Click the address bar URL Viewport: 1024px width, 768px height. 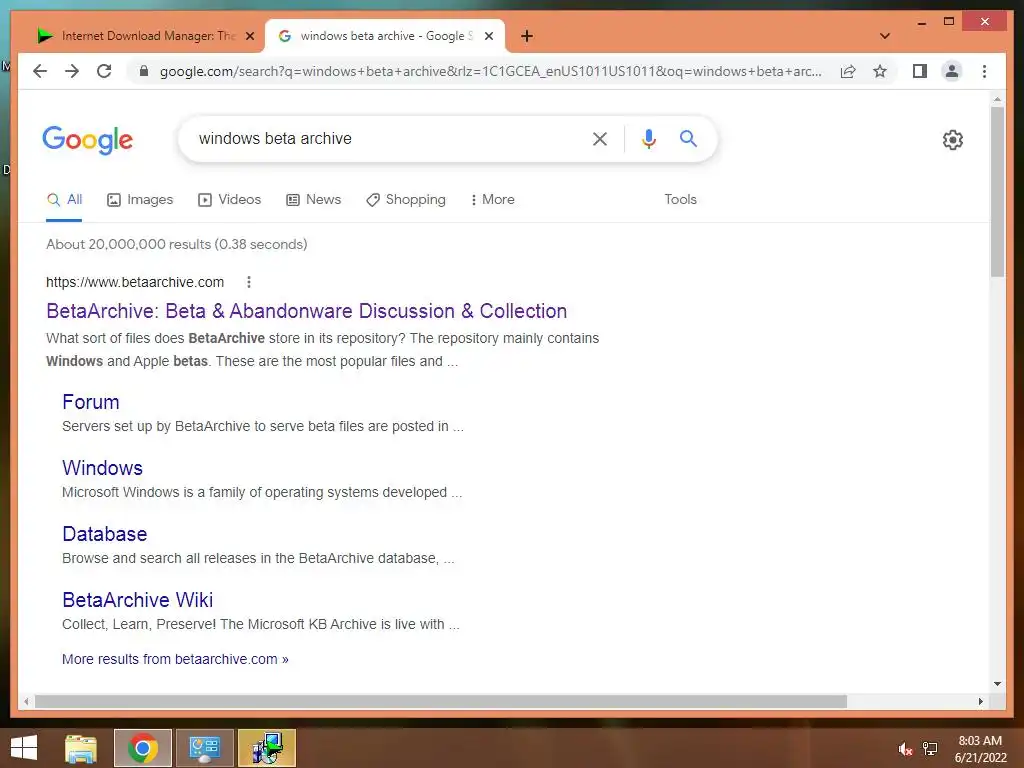(x=490, y=71)
